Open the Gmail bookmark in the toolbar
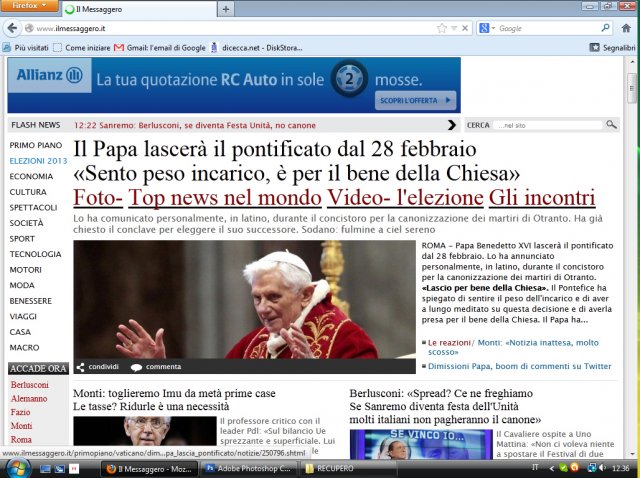Screen dimensions: 640x478 point(160,47)
